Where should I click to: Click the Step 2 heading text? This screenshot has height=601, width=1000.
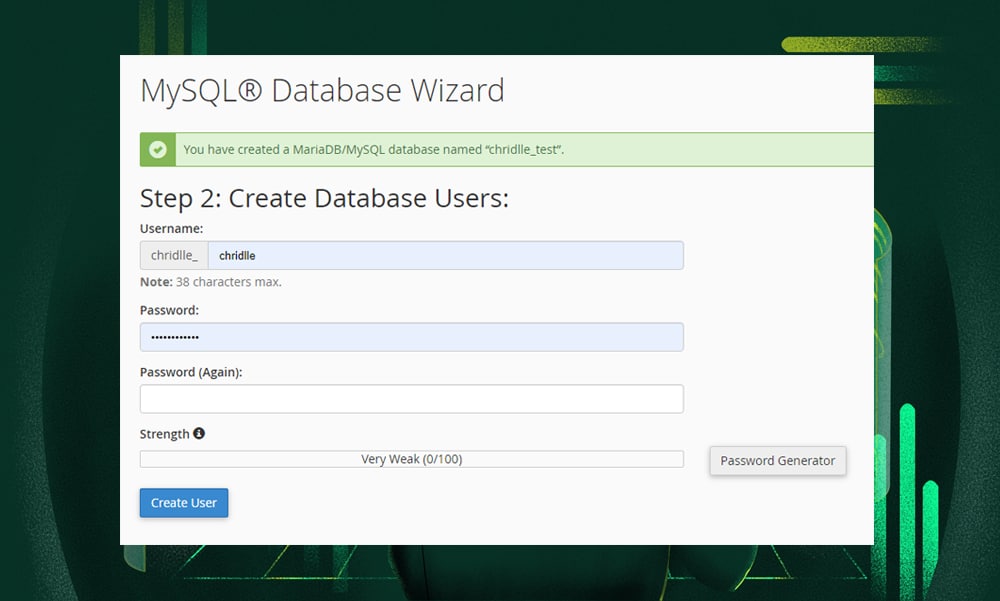(x=324, y=198)
